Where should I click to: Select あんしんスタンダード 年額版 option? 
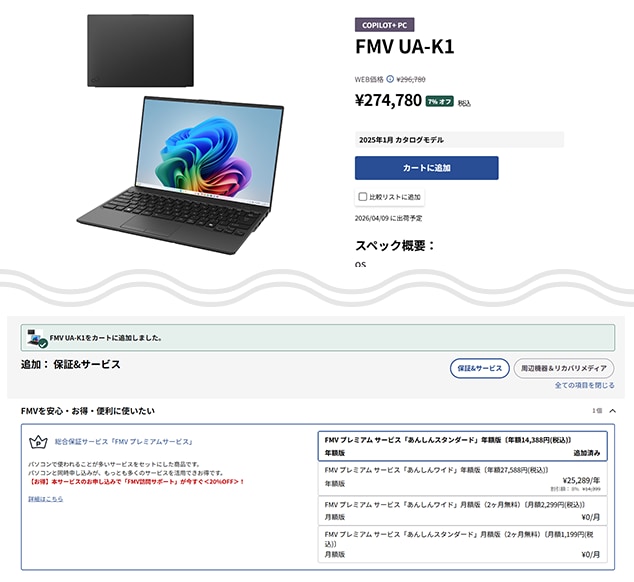click(463, 446)
